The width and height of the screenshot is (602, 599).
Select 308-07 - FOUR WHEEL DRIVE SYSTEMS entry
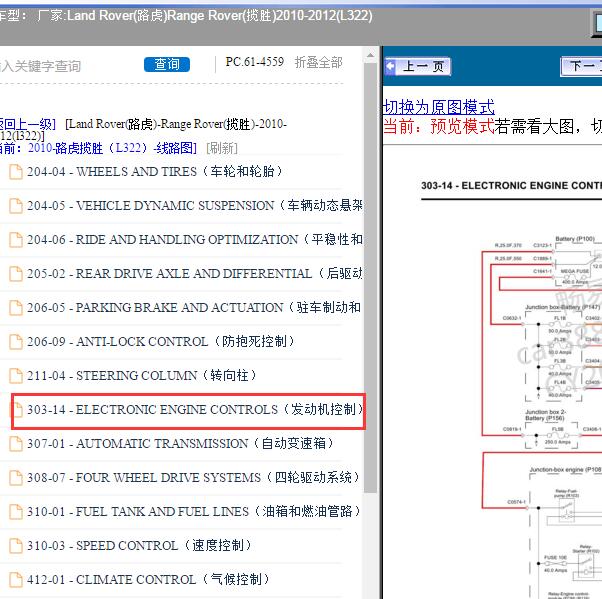pos(194,477)
